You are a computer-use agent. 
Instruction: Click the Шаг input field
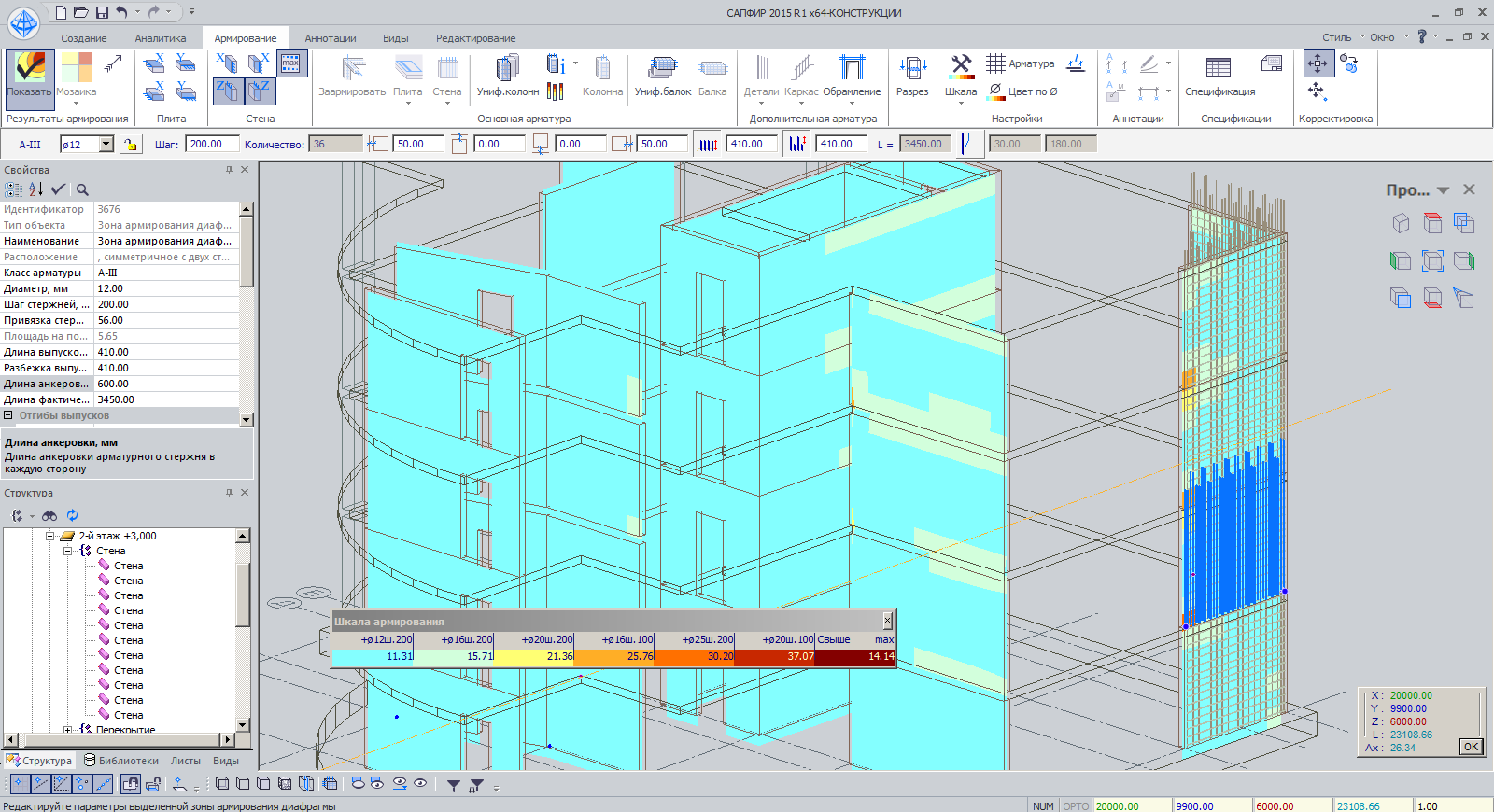click(212, 145)
